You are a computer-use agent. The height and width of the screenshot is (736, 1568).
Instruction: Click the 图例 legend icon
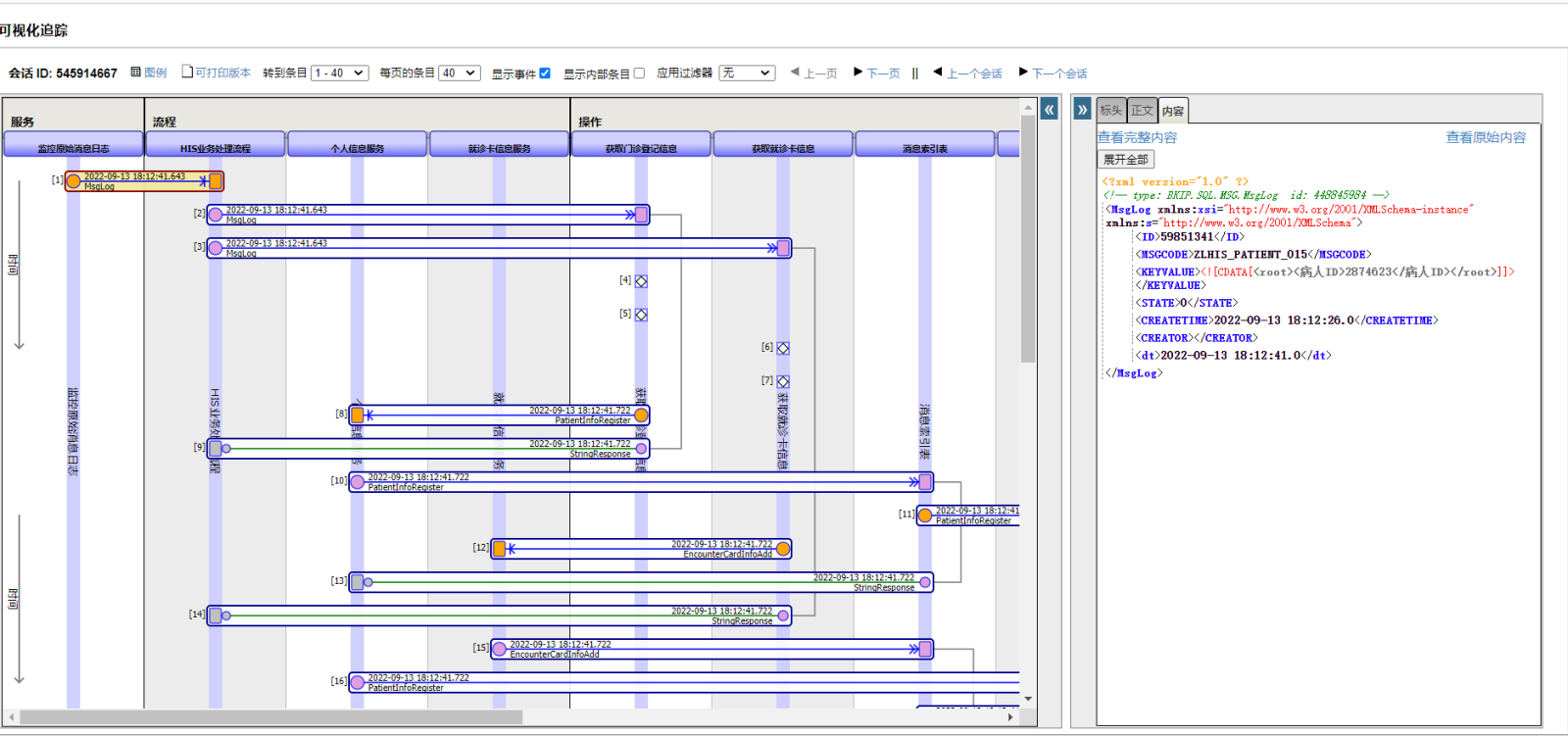[136, 73]
